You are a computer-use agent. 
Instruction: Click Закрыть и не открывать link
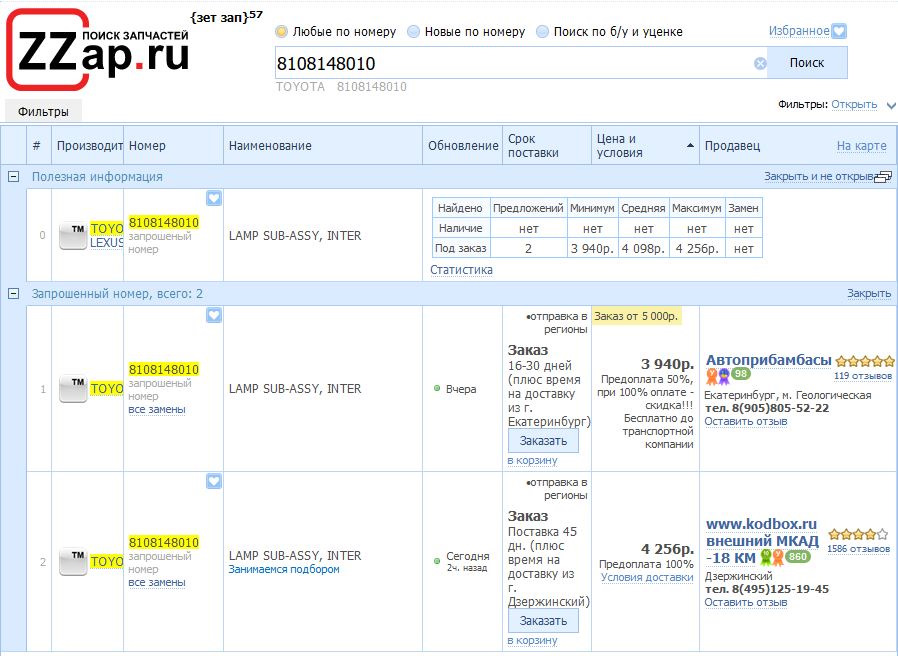click(x=819, y=176)
